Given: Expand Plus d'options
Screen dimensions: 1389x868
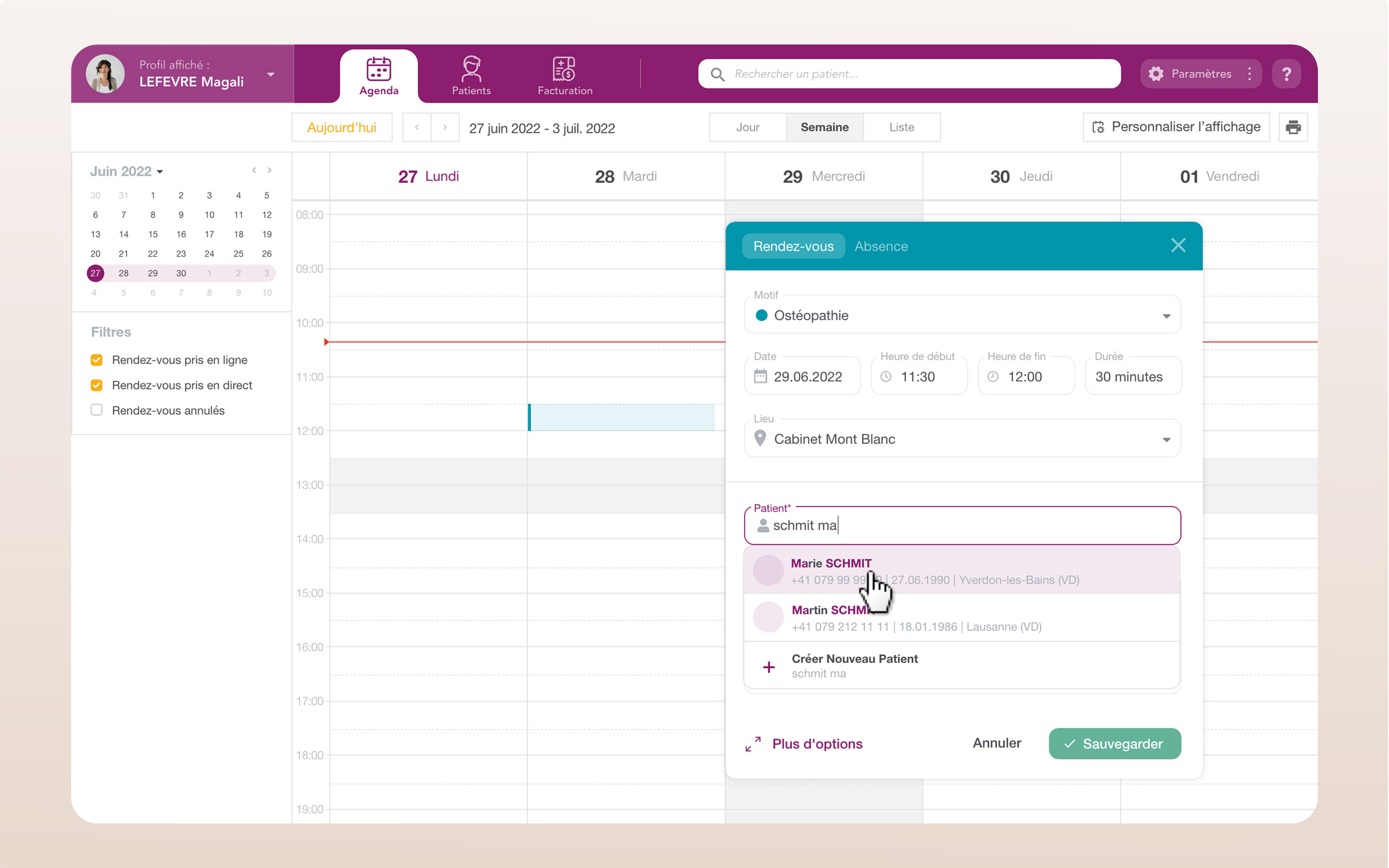Looking at the screenshot, I should coord(818,744).
